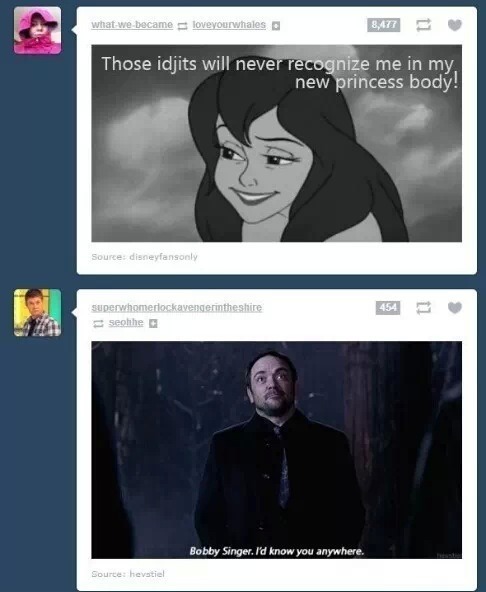Visit the what-we-became blog
Screen dimensions: 486x592
click(132, 25)
